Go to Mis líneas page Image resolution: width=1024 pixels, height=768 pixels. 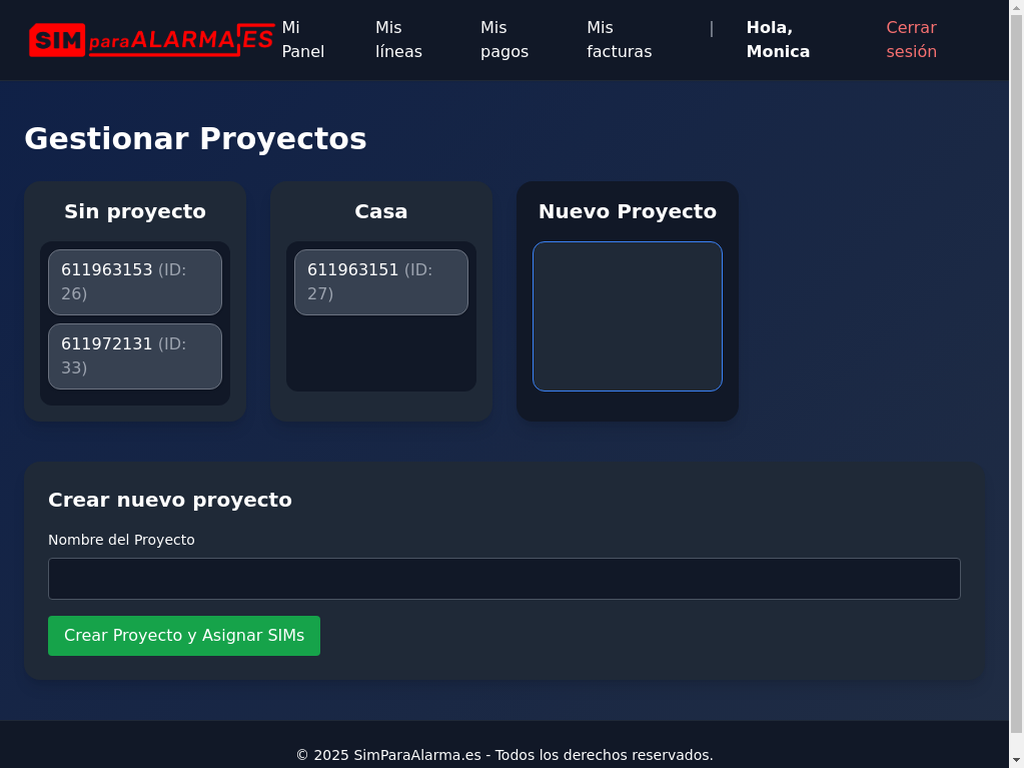398,39
